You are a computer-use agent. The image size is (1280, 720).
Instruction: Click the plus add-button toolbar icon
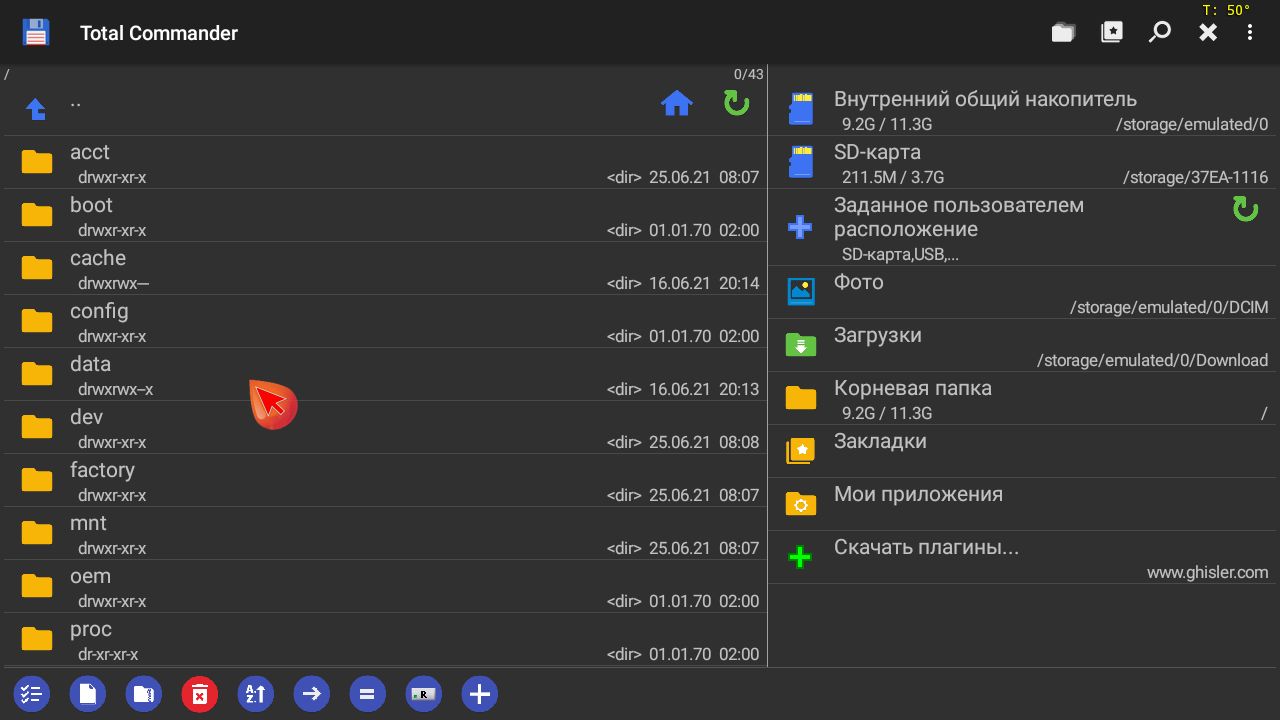pyautogui.click(x=479, y=694)
